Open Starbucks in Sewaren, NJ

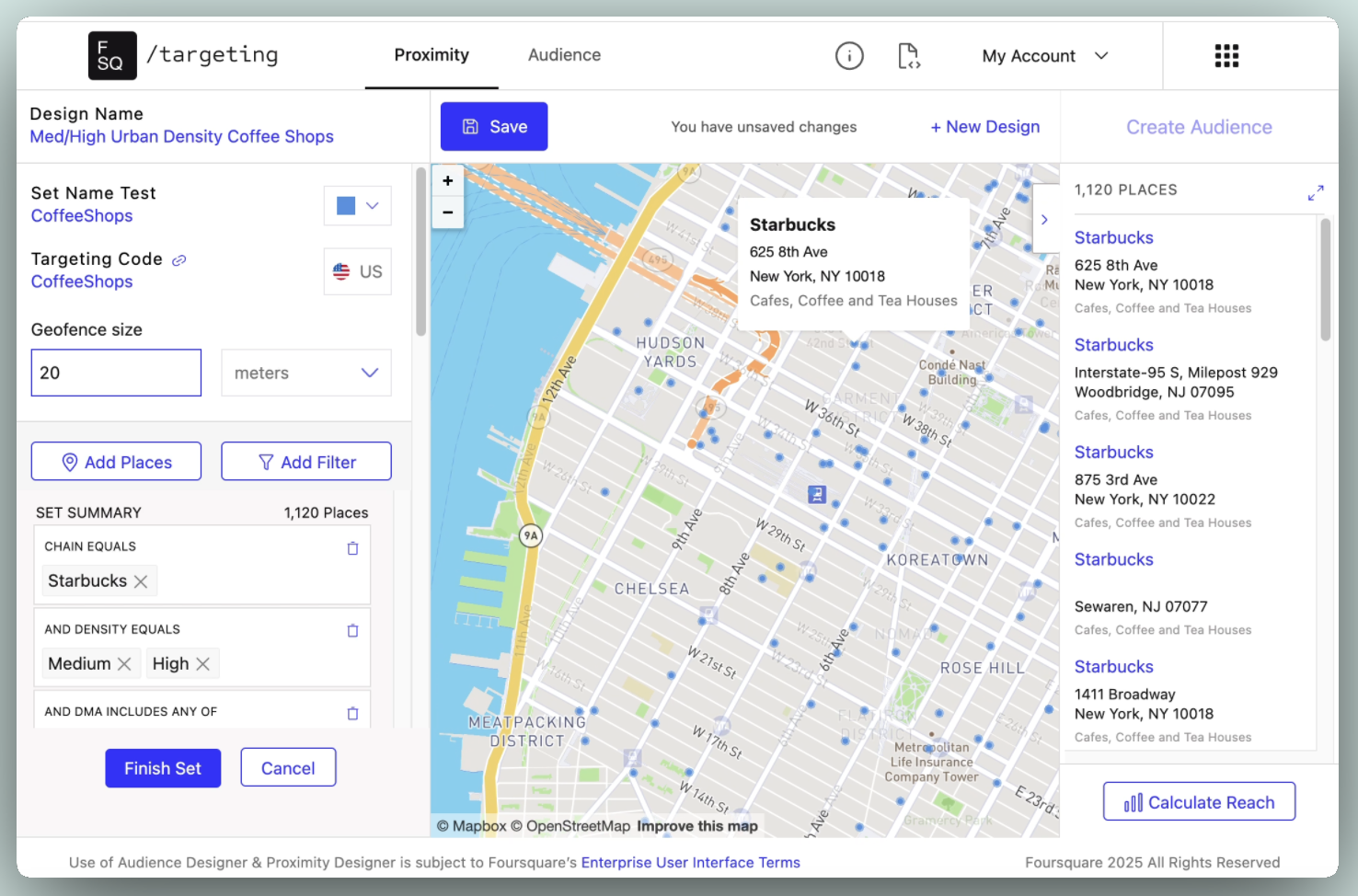pyautogui.click(x=1113, y=559)
